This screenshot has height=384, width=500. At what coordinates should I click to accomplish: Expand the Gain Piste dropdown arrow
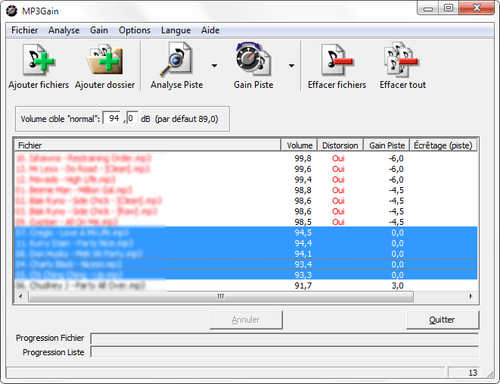[x=291, y=66]
